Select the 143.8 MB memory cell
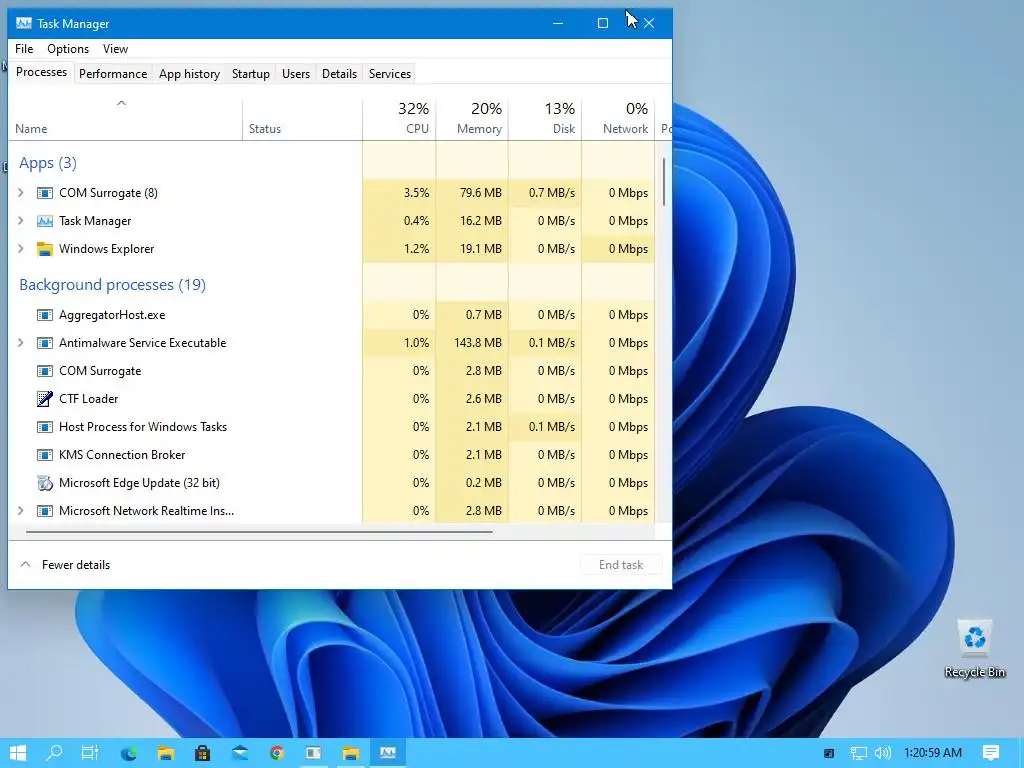 (x=472, y=343)
